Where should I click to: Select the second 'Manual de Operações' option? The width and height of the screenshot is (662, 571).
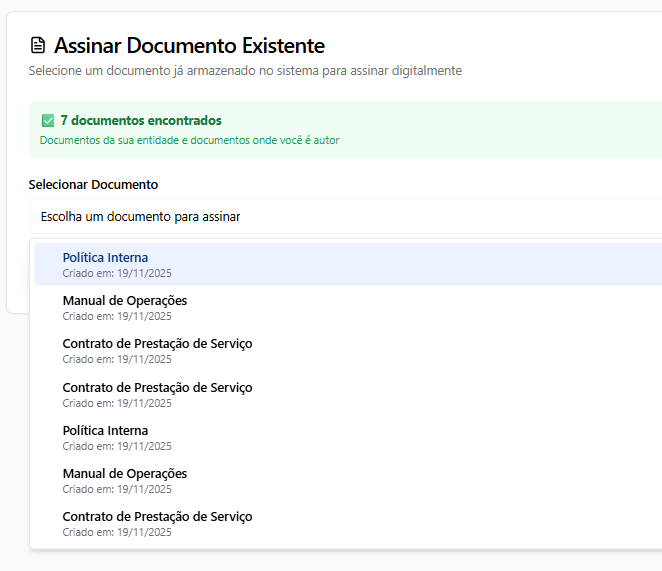tap(124, 473)
